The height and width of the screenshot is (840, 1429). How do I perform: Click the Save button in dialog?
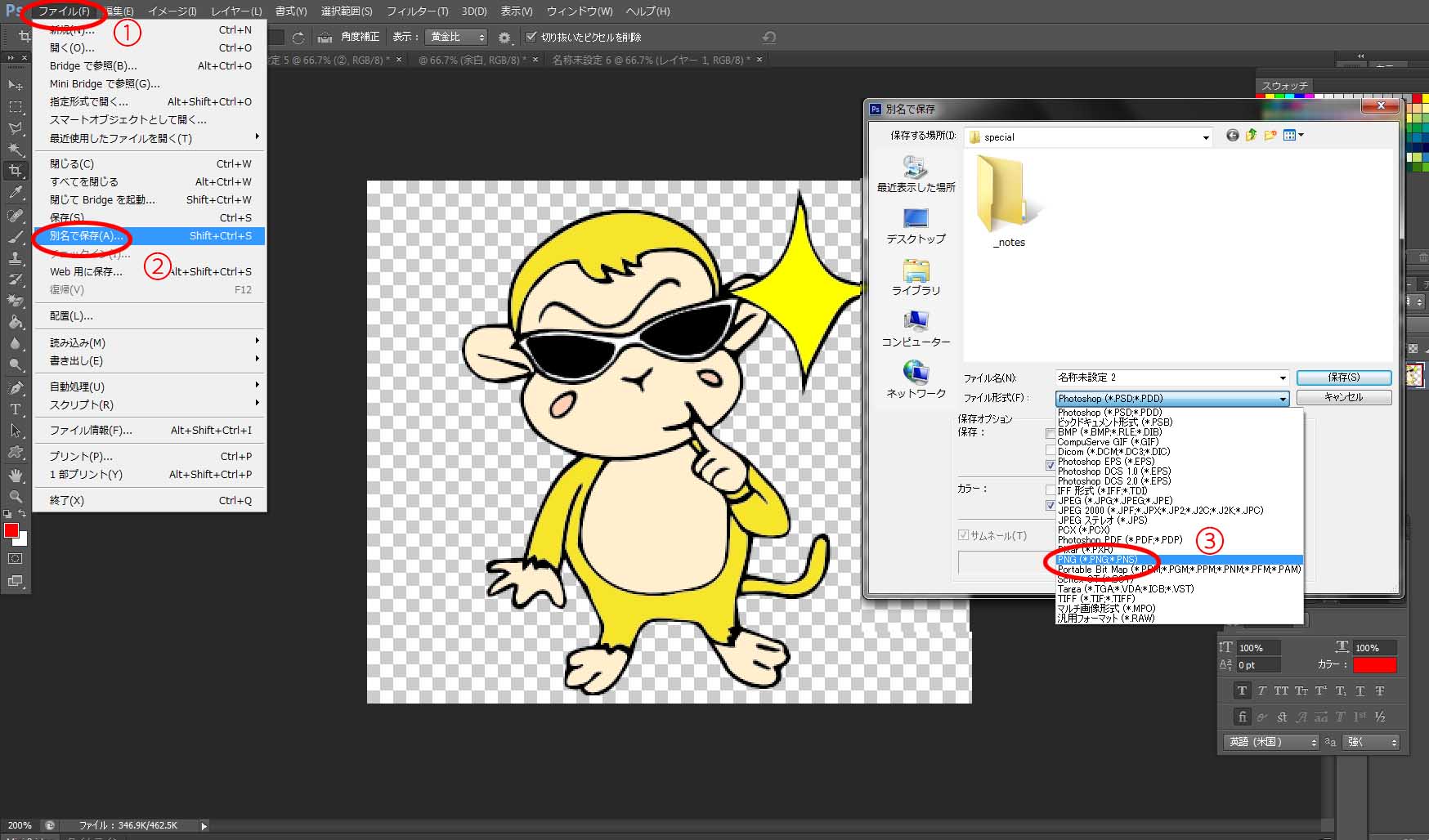[1344, 378]
